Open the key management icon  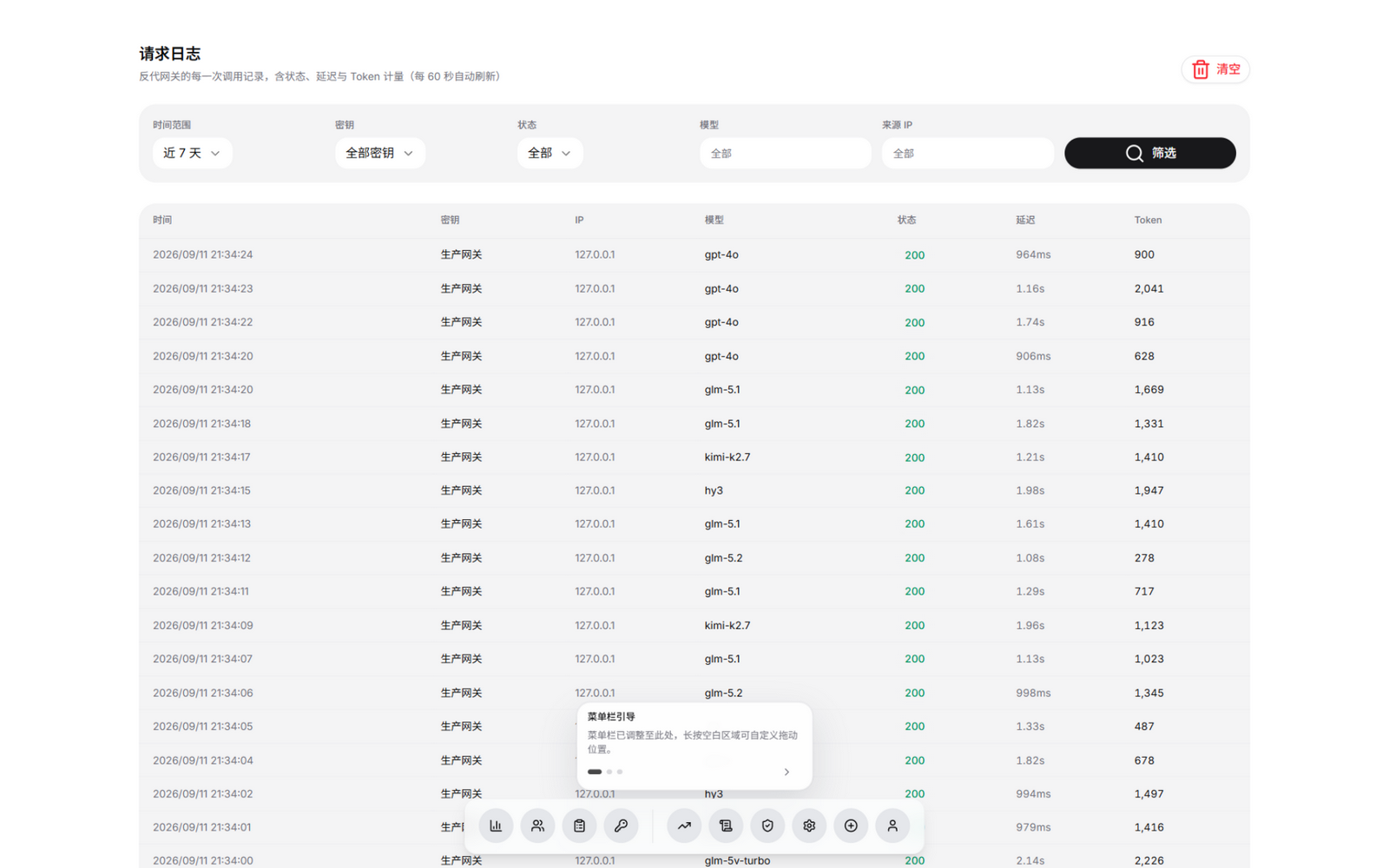tap(621, 825)
